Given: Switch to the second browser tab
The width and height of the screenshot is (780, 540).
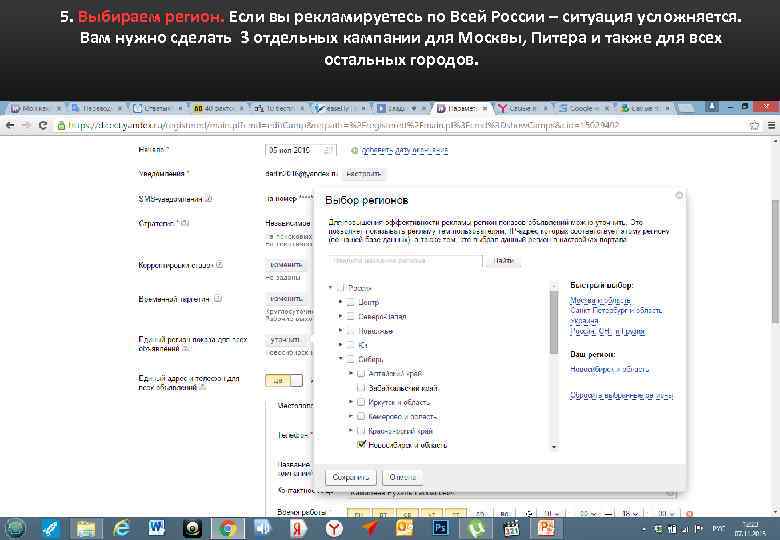Looking at the screenshot, I should pyautogui.click(x=97, y=108).
